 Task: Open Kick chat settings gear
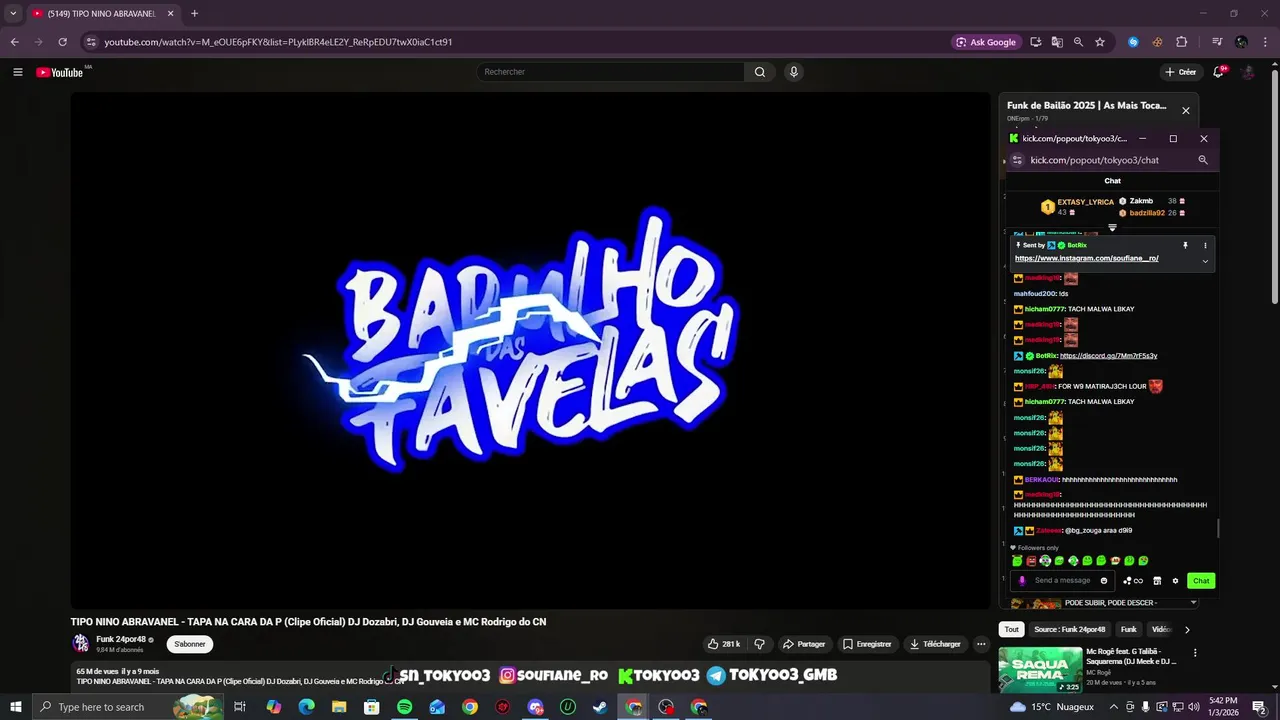1175,581
